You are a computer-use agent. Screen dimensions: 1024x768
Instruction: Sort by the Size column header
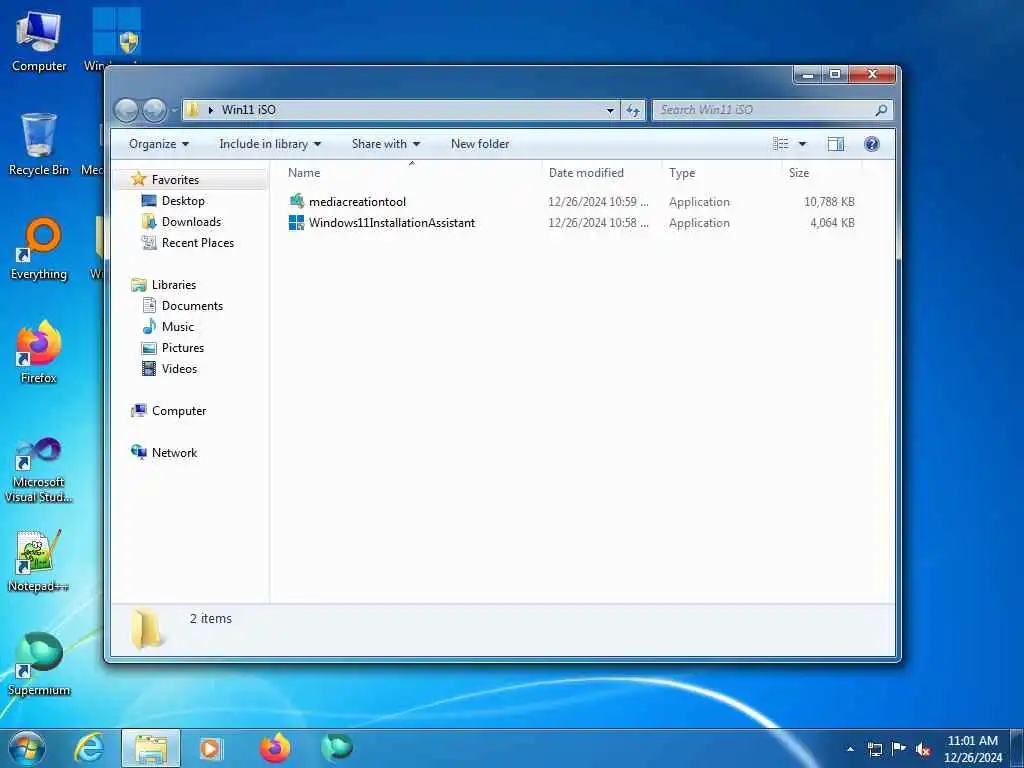[822, 172]
